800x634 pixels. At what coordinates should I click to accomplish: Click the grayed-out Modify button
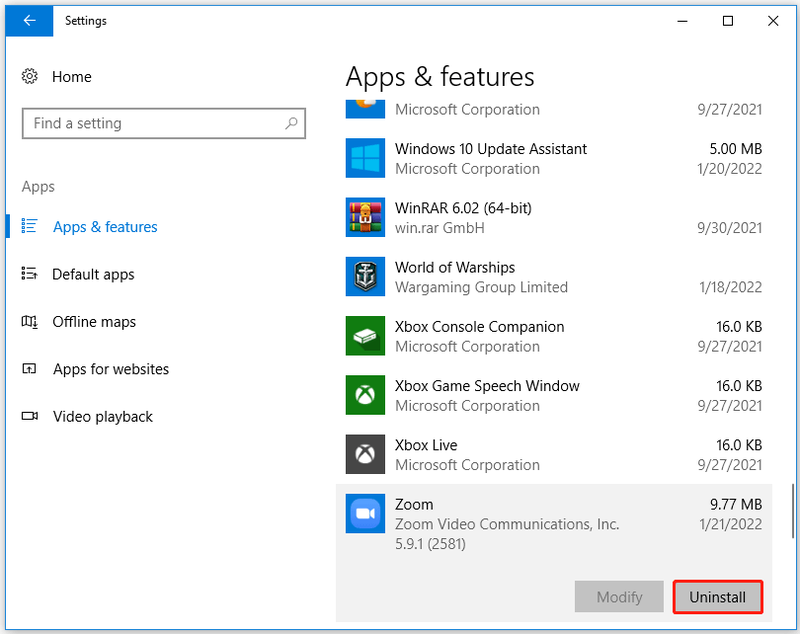tap(619, 597)
